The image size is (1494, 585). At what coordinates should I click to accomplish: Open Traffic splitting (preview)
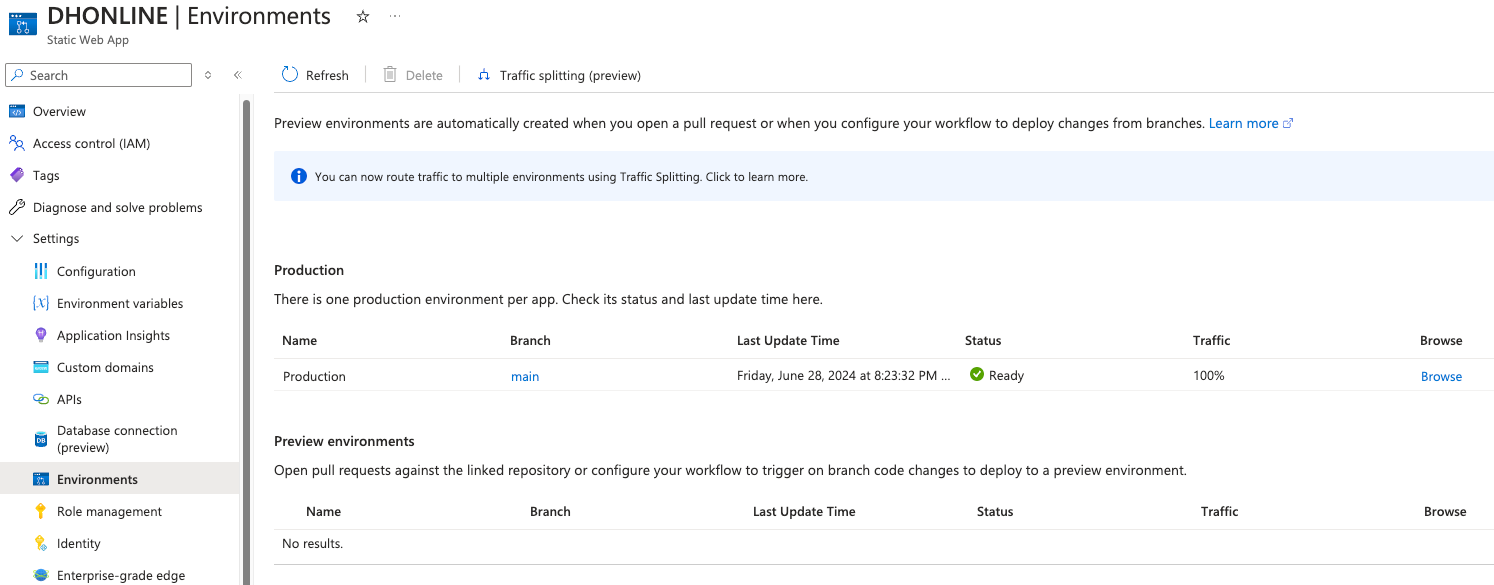pyautogui.click(x=570, y=75)
